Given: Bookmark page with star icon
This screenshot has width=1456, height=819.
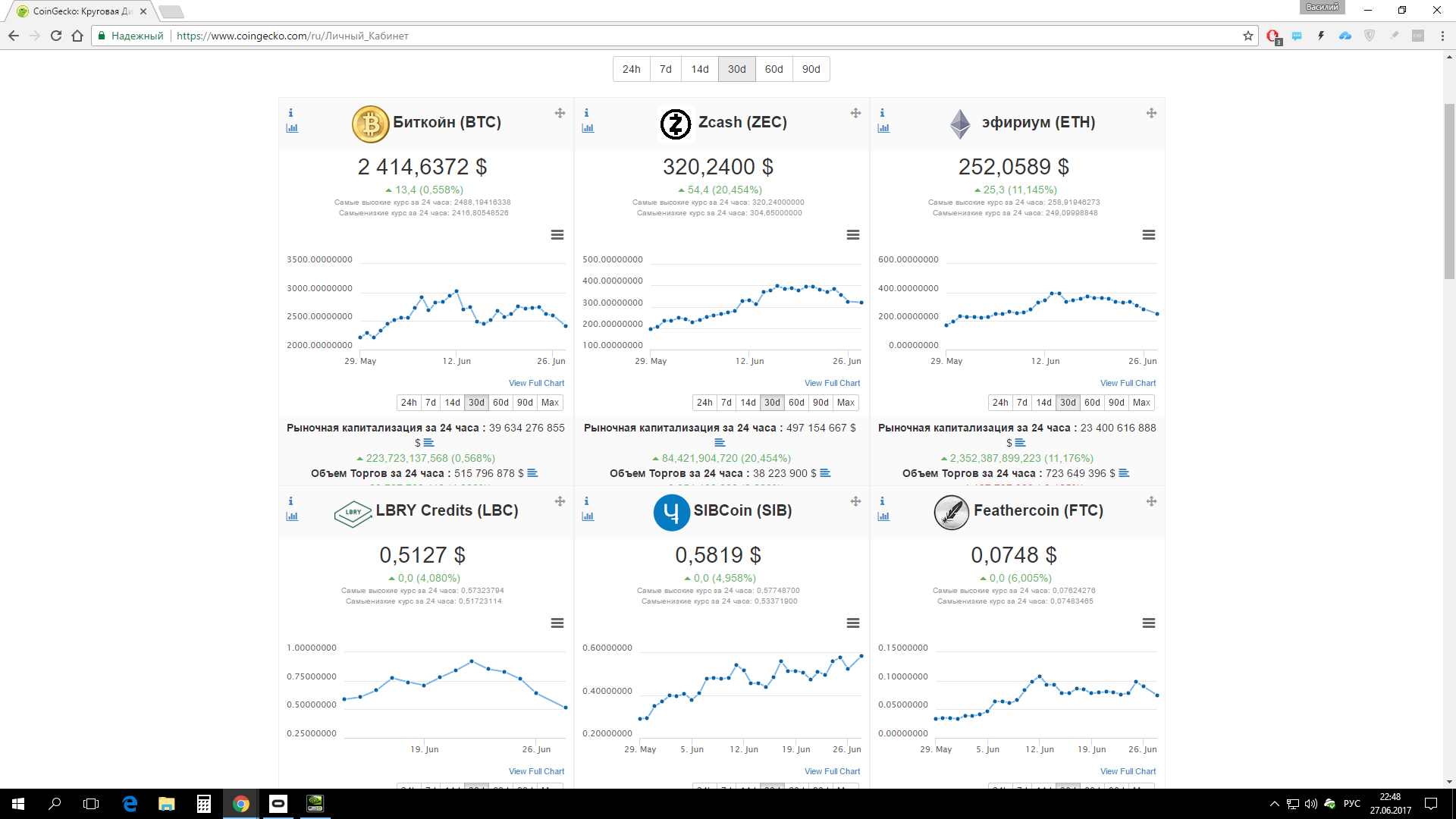Looking at the screenshot, I should click(1248, 36).
